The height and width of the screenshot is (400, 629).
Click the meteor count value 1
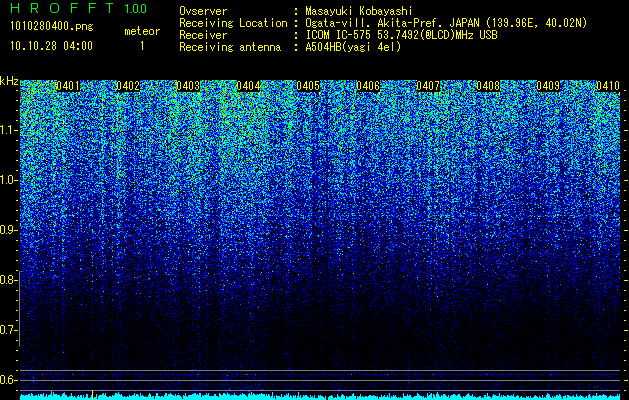(142, 47)
